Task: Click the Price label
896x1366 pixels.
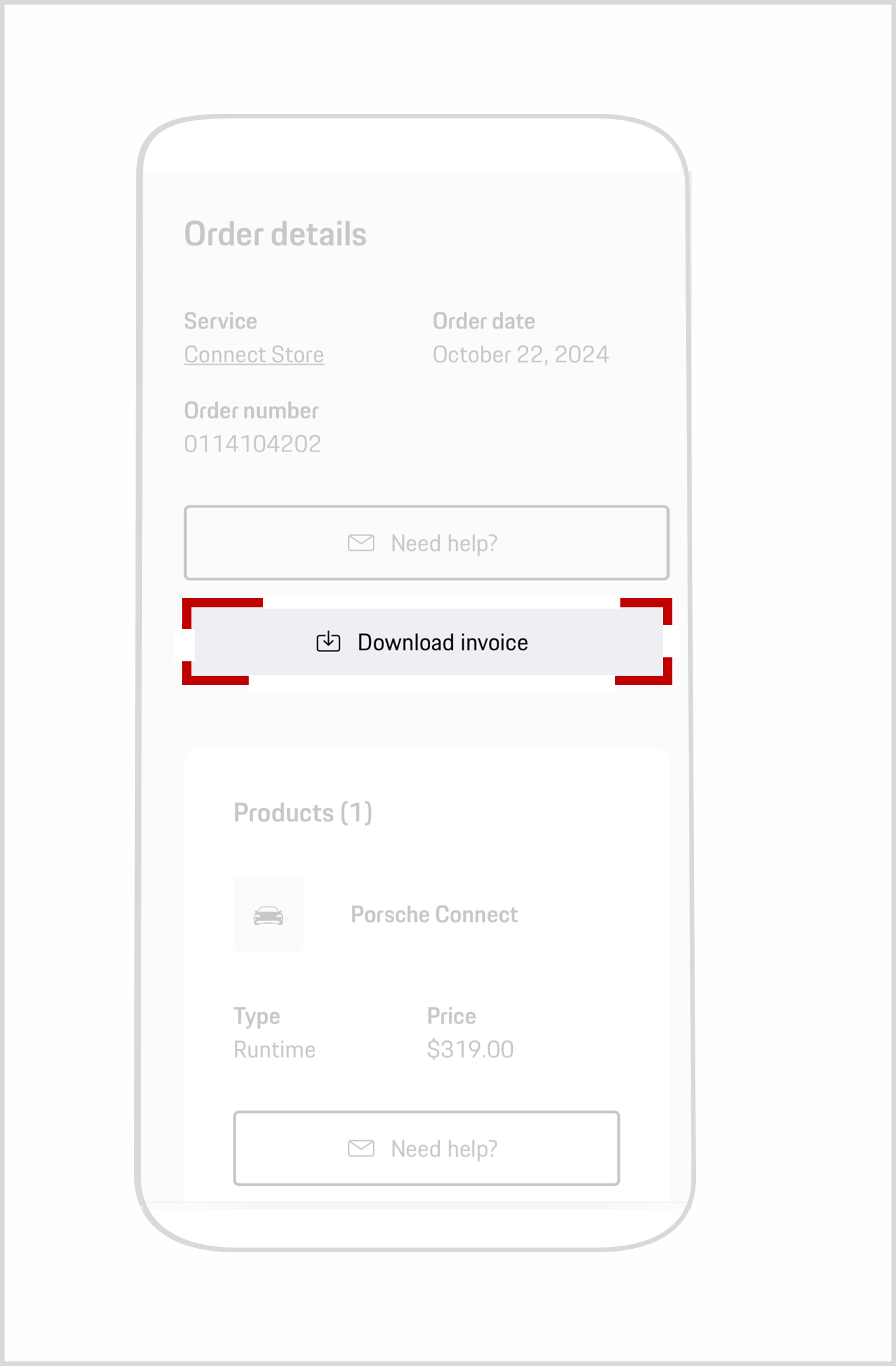Action: (451, 1016)
